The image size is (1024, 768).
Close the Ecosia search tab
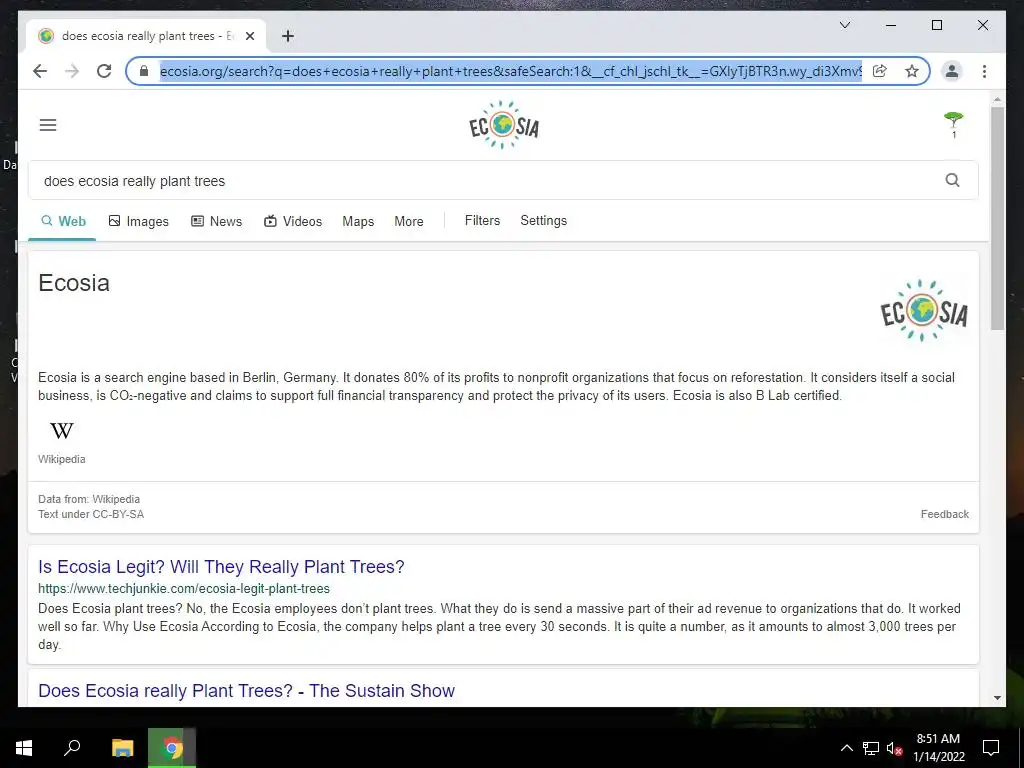coord(250,37)
